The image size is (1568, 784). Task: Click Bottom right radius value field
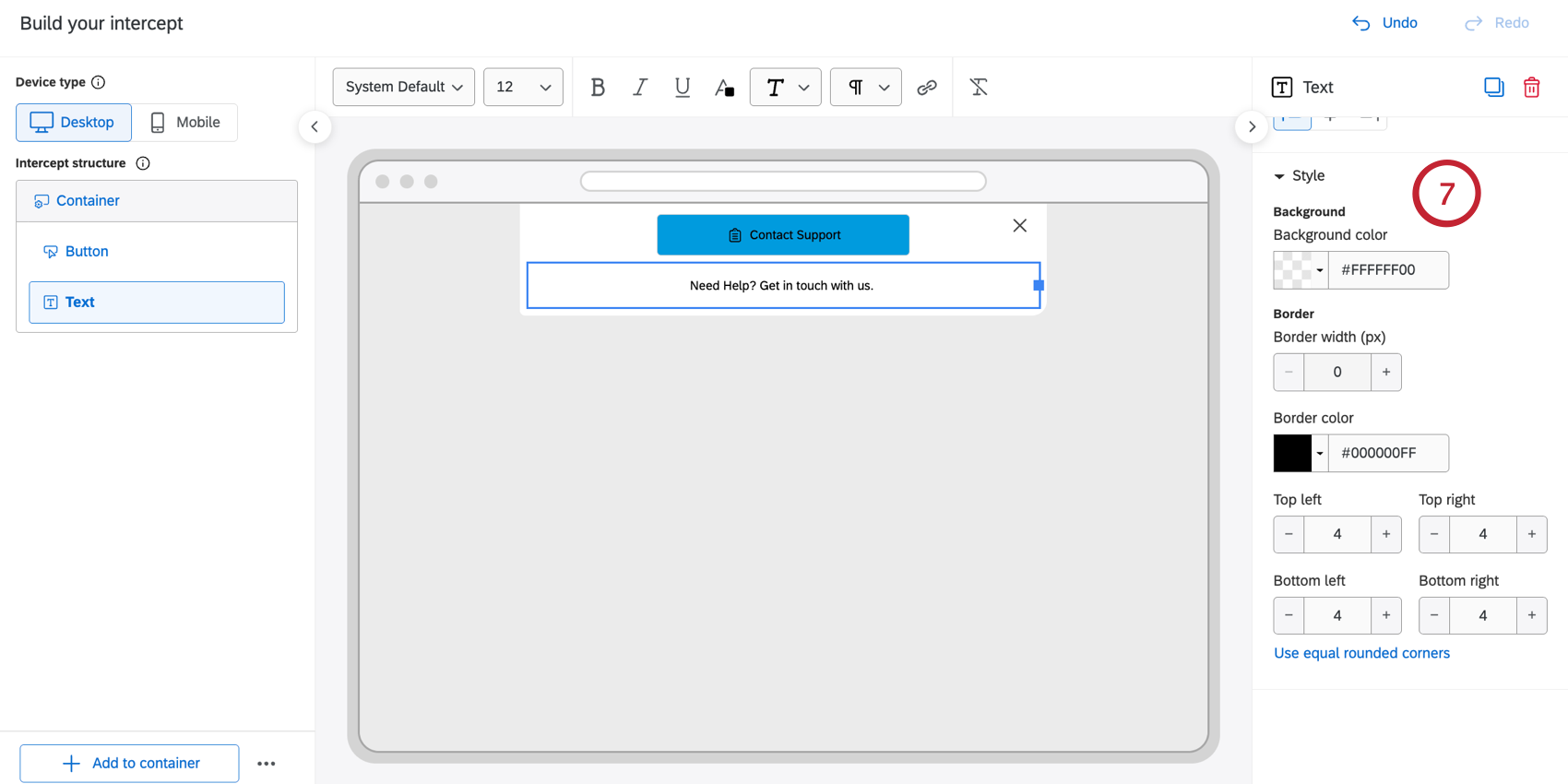tap(1483, 615)
